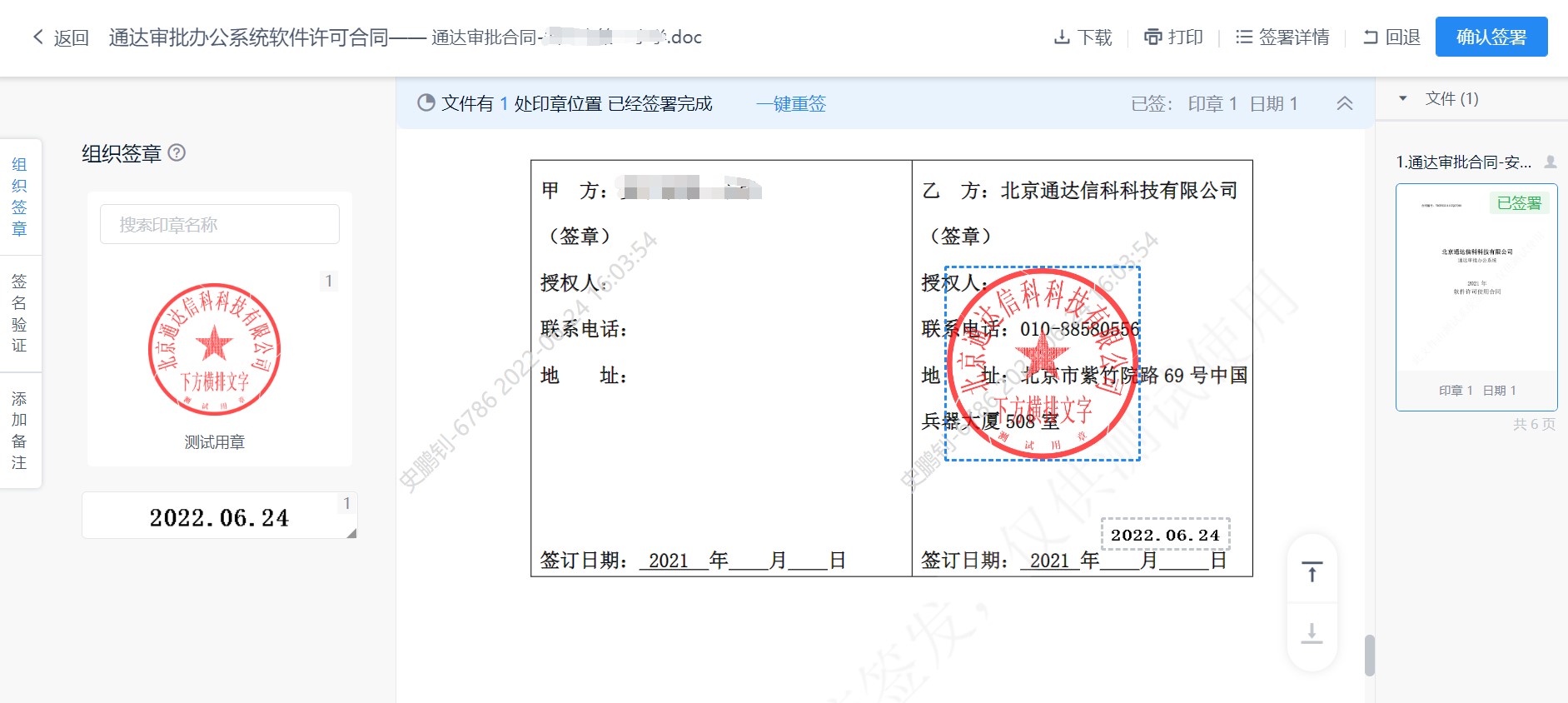Open help icon beside 组织签章

click(177, 152)
